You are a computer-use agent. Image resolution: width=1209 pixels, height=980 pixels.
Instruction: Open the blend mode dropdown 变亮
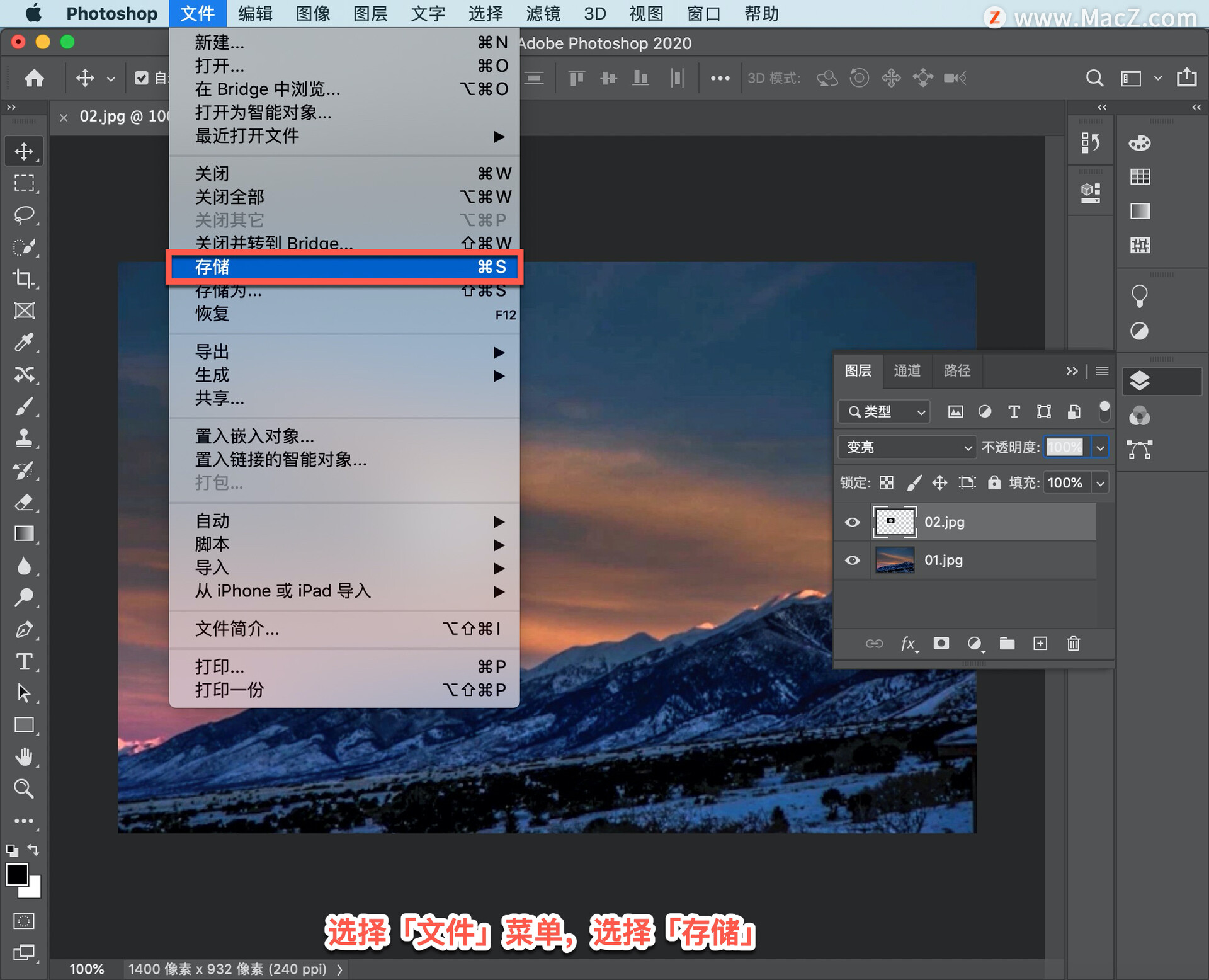tap(907, 447)
